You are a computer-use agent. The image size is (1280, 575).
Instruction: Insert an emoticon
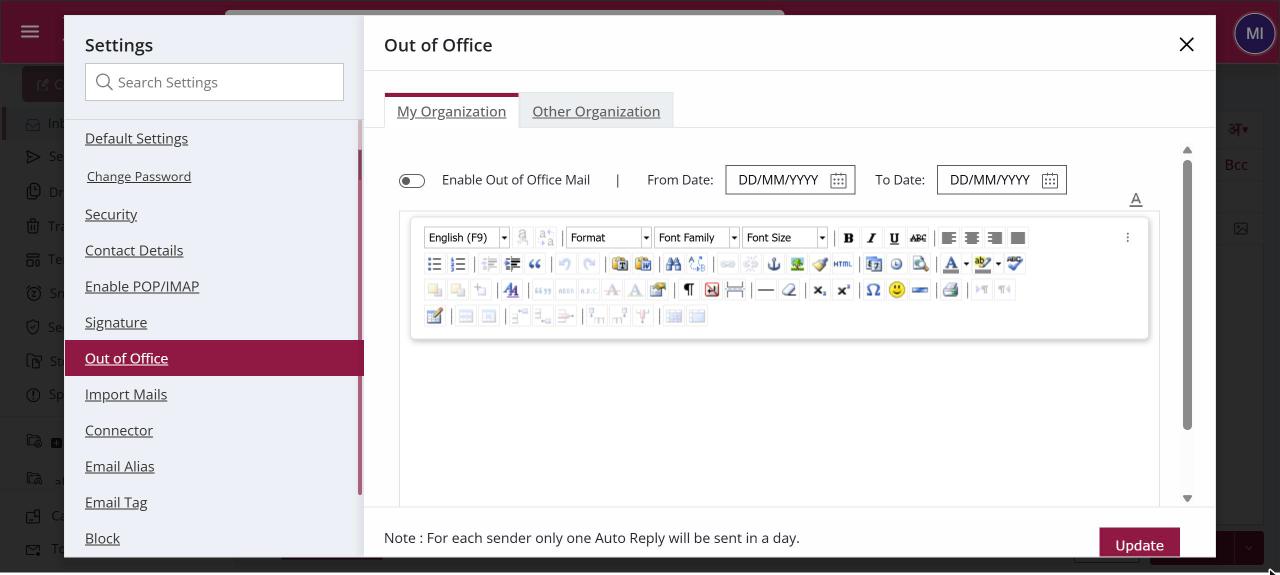[897, 290]
